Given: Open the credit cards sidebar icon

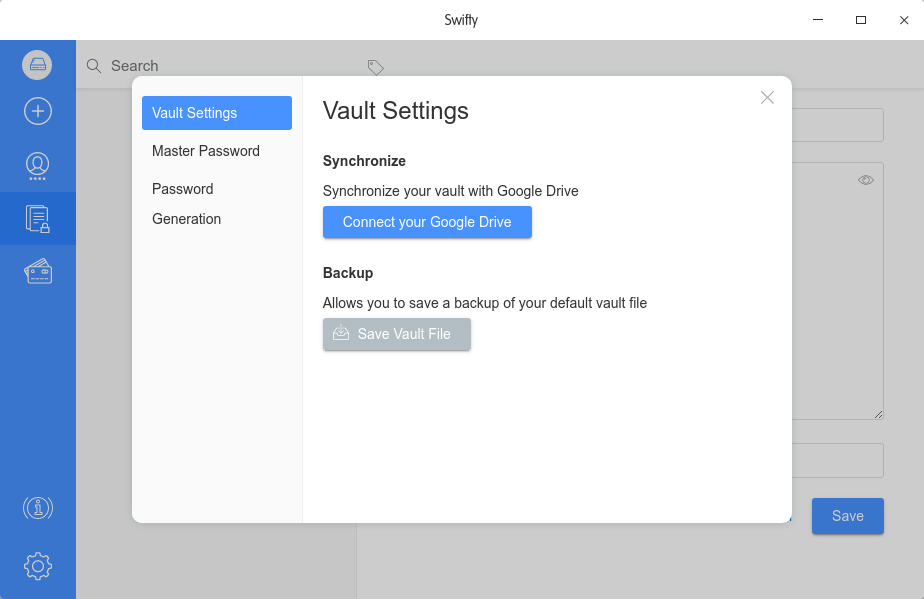Looking at the screenshot, I should click(x=37, y=271).
